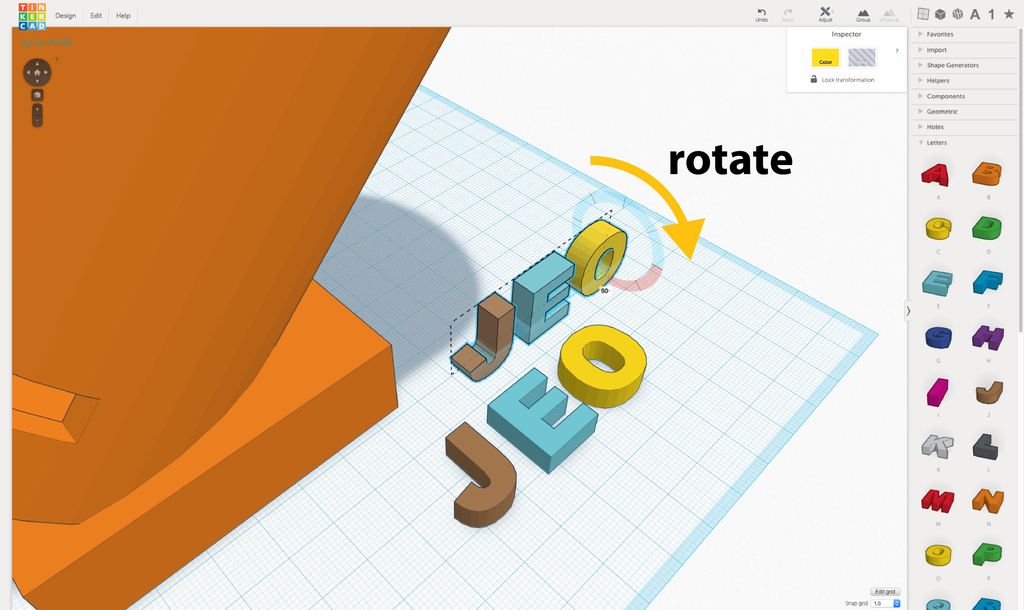Screen dimensions: 1024x610
Task: Reset view with the home button
Action: [x=37, y=72]
